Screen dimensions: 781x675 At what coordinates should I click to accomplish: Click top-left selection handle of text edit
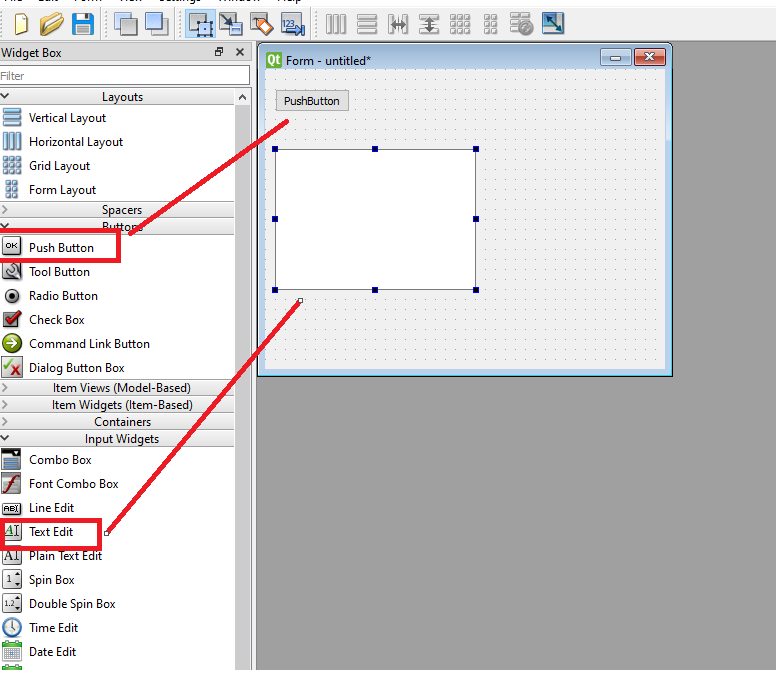coord(275,149)
